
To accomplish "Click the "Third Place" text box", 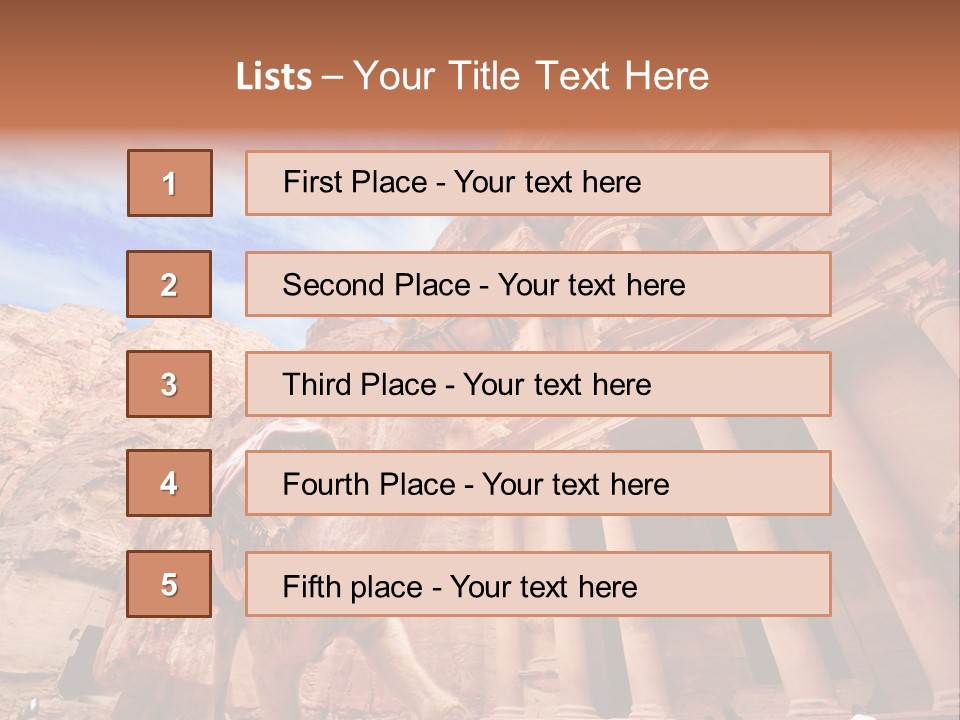I will [538, 384].
